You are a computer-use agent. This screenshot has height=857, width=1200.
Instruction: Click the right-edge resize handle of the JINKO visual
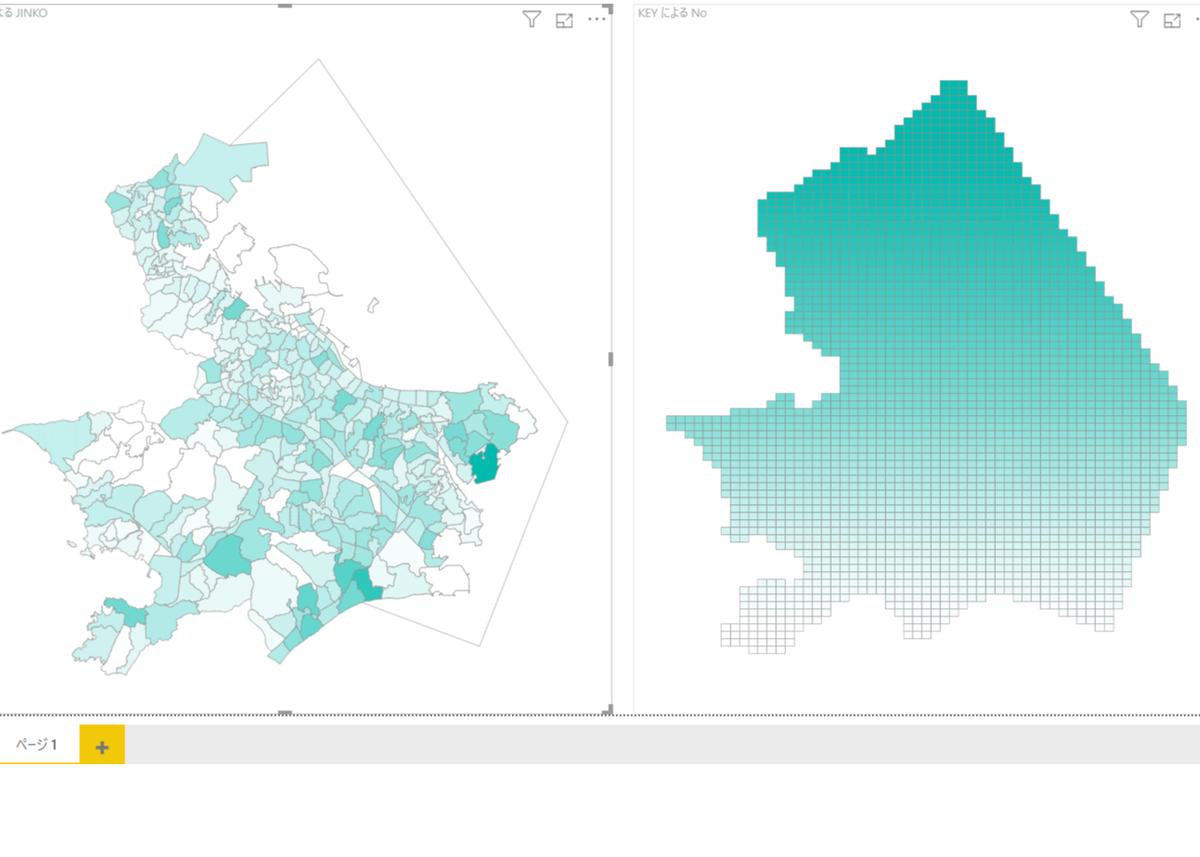pyautogui.click(x=610, y=359)
